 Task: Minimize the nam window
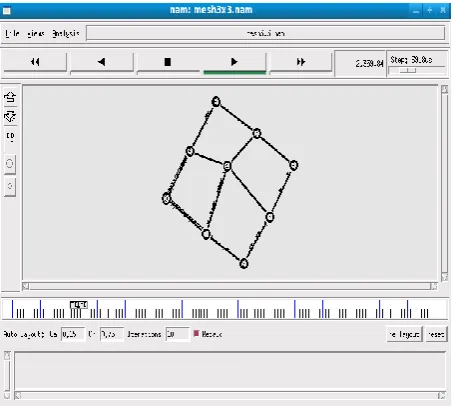coord(416,10)
